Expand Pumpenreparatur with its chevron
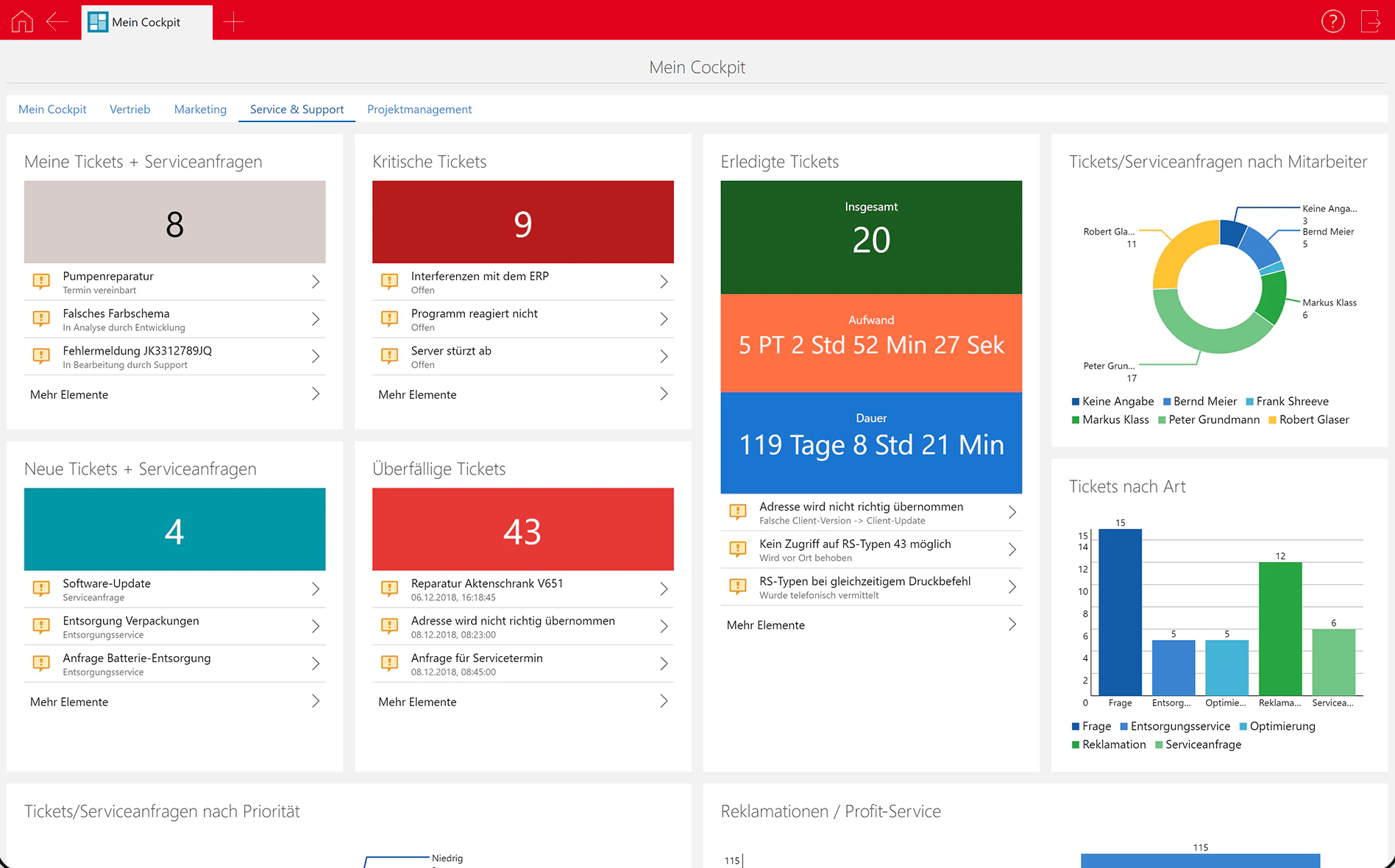1395x868 pixels. pyautogui.click(x=316, y=282)
